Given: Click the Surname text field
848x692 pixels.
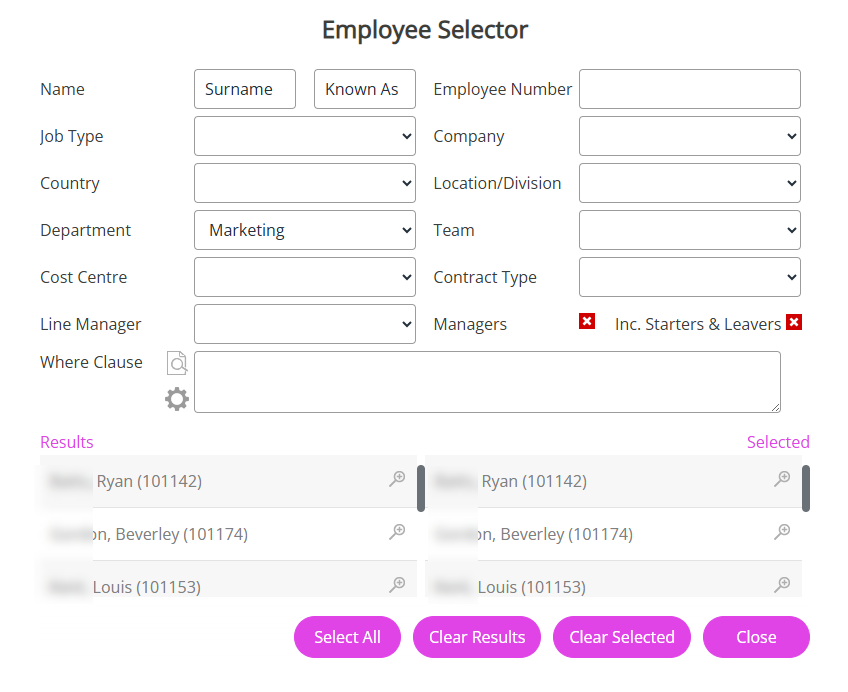Looking at the screenshot, I should pyautogui.click(x=245, y=89).
